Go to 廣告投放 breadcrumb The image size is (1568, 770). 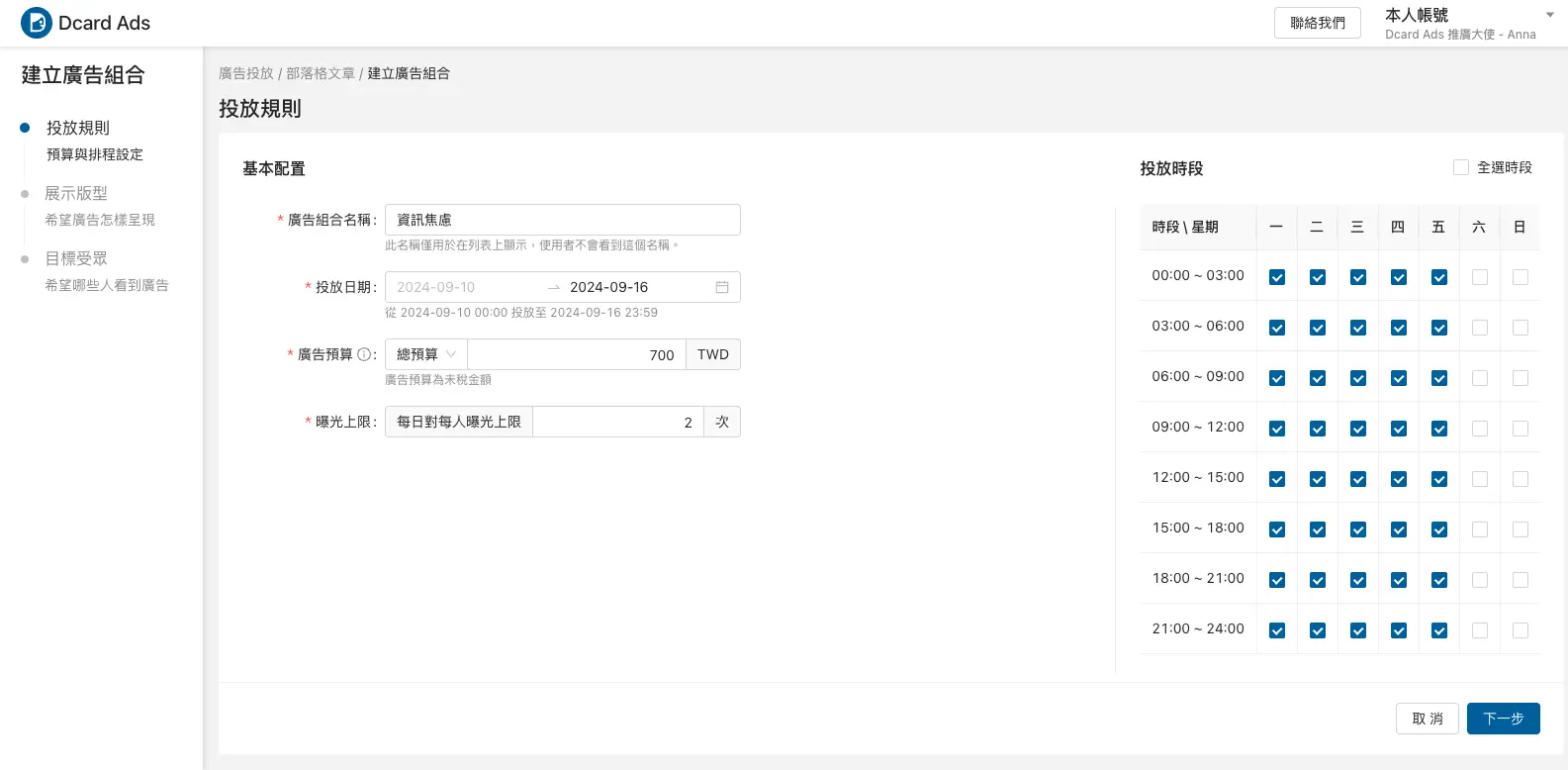[245, 73]
